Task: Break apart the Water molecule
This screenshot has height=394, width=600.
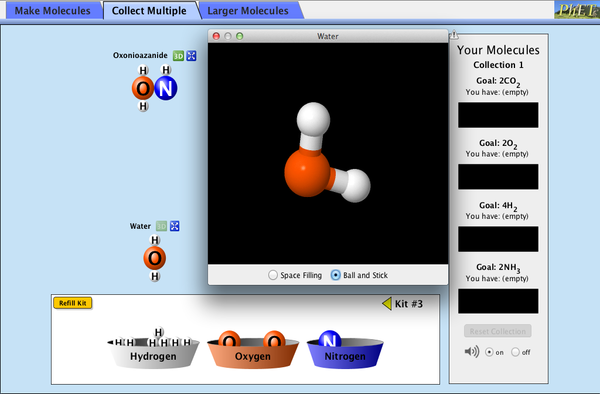Action: [x=174, y=226]
